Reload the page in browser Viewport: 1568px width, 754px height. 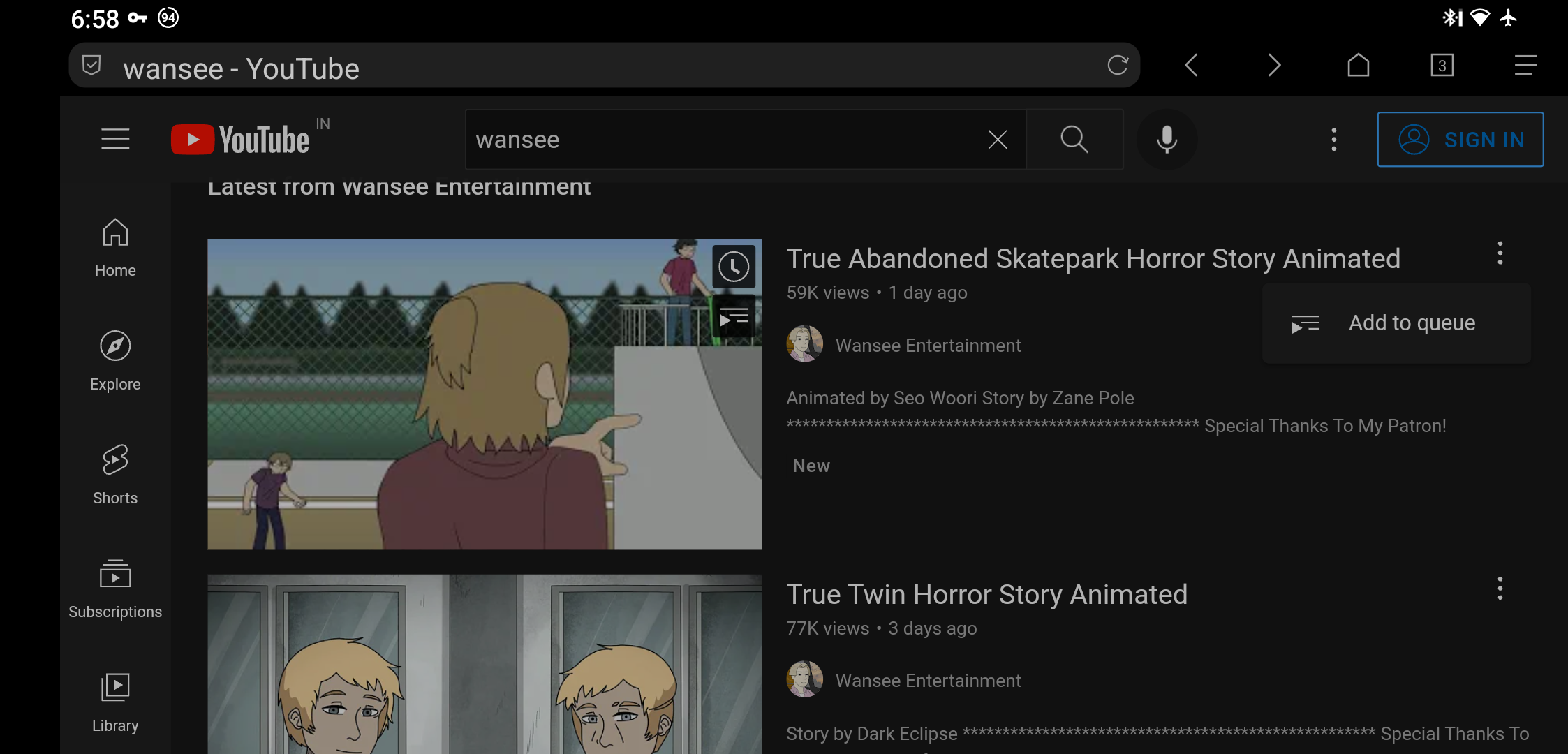click(x=1118, y=66)
